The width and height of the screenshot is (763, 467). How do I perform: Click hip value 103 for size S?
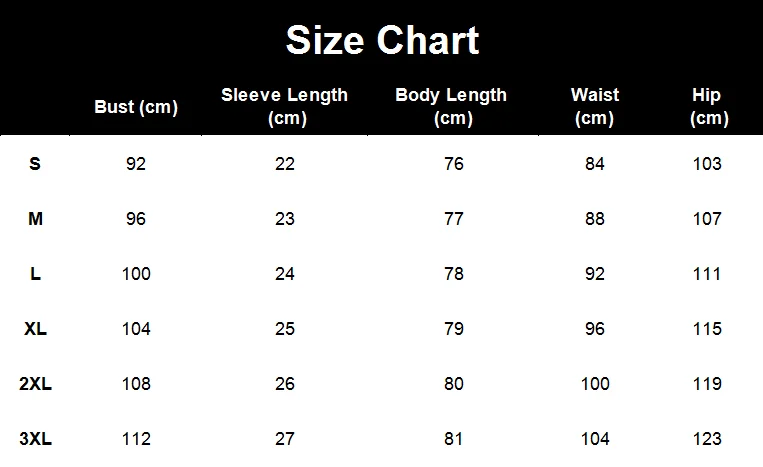(x=707, y=163)
